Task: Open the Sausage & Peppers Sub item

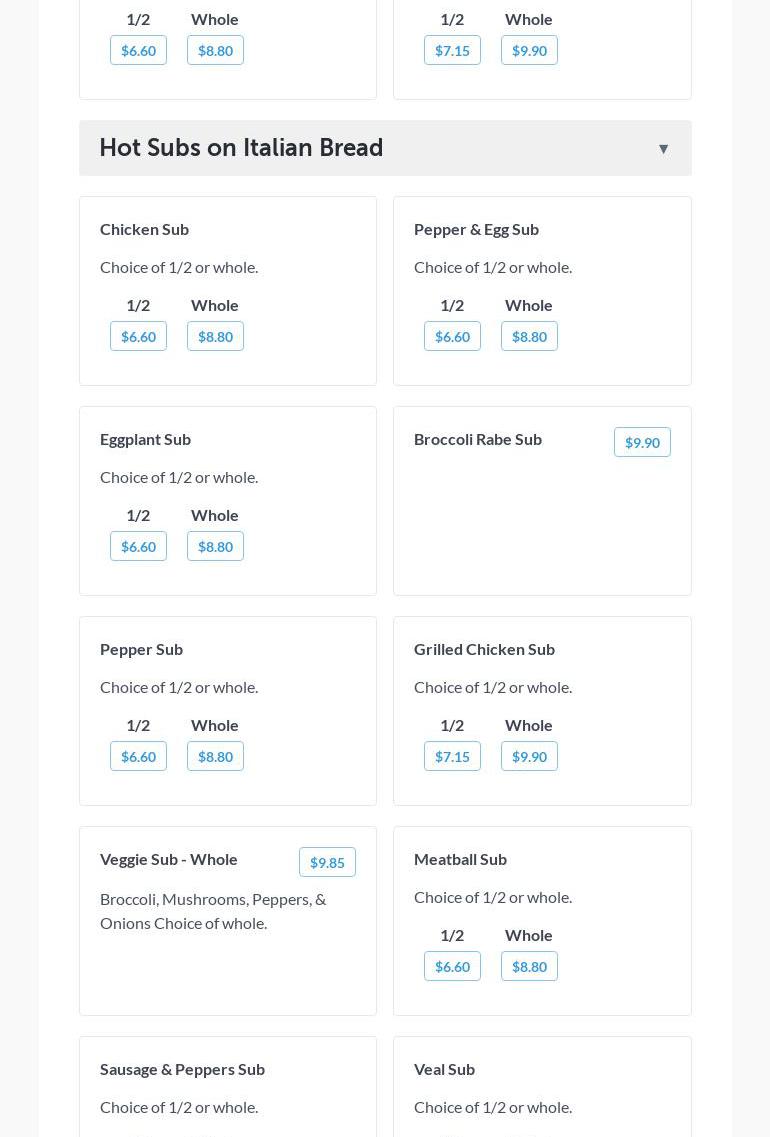Action: pyautogui.click(x=182, y=1069)
